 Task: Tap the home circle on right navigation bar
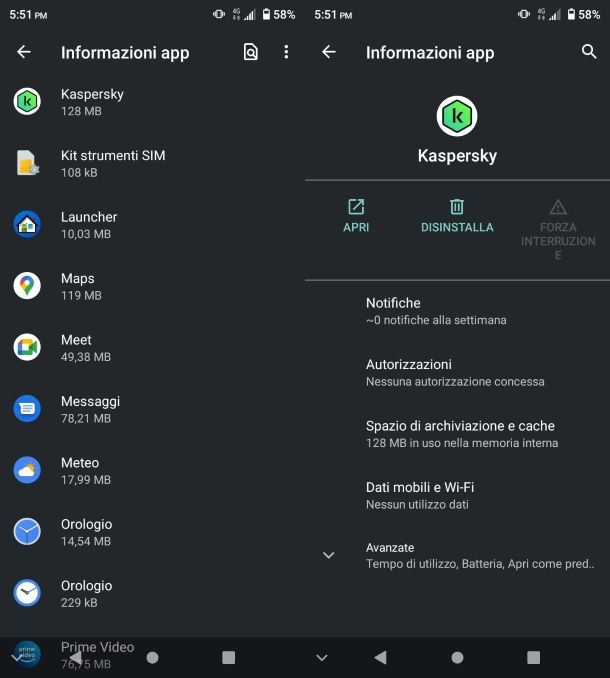pyautogui.click(x=457, y=658)
